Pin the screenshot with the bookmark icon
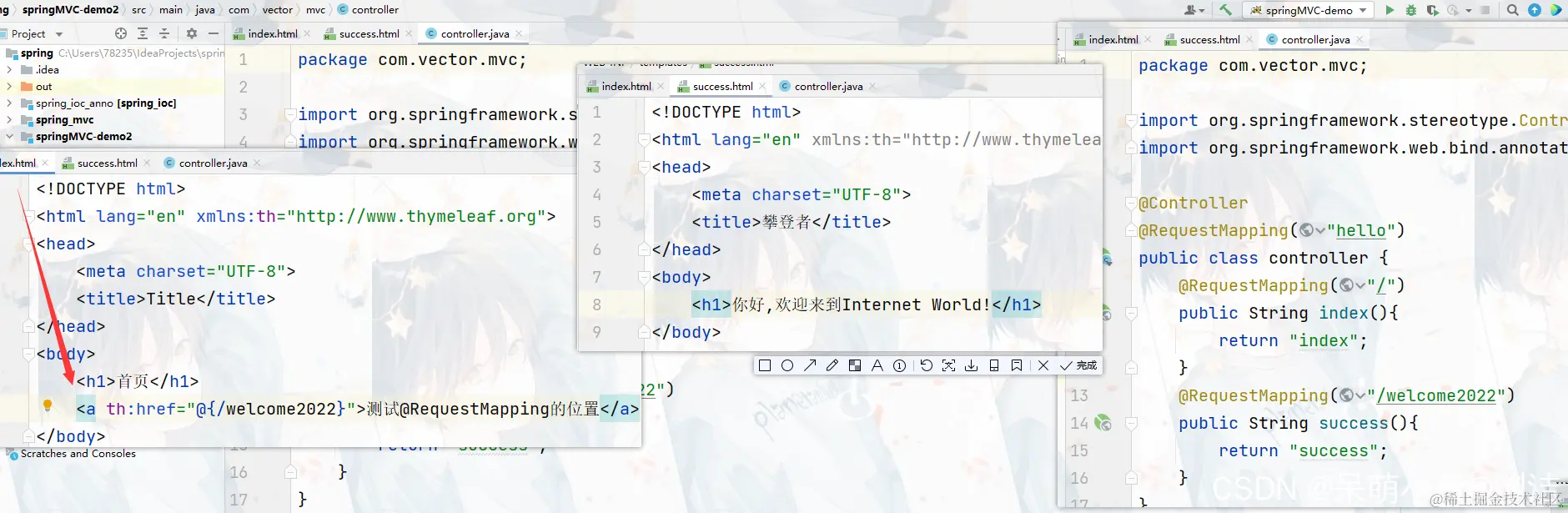This screenshot has height=513, width=1568. click(x=1017, y=365)
